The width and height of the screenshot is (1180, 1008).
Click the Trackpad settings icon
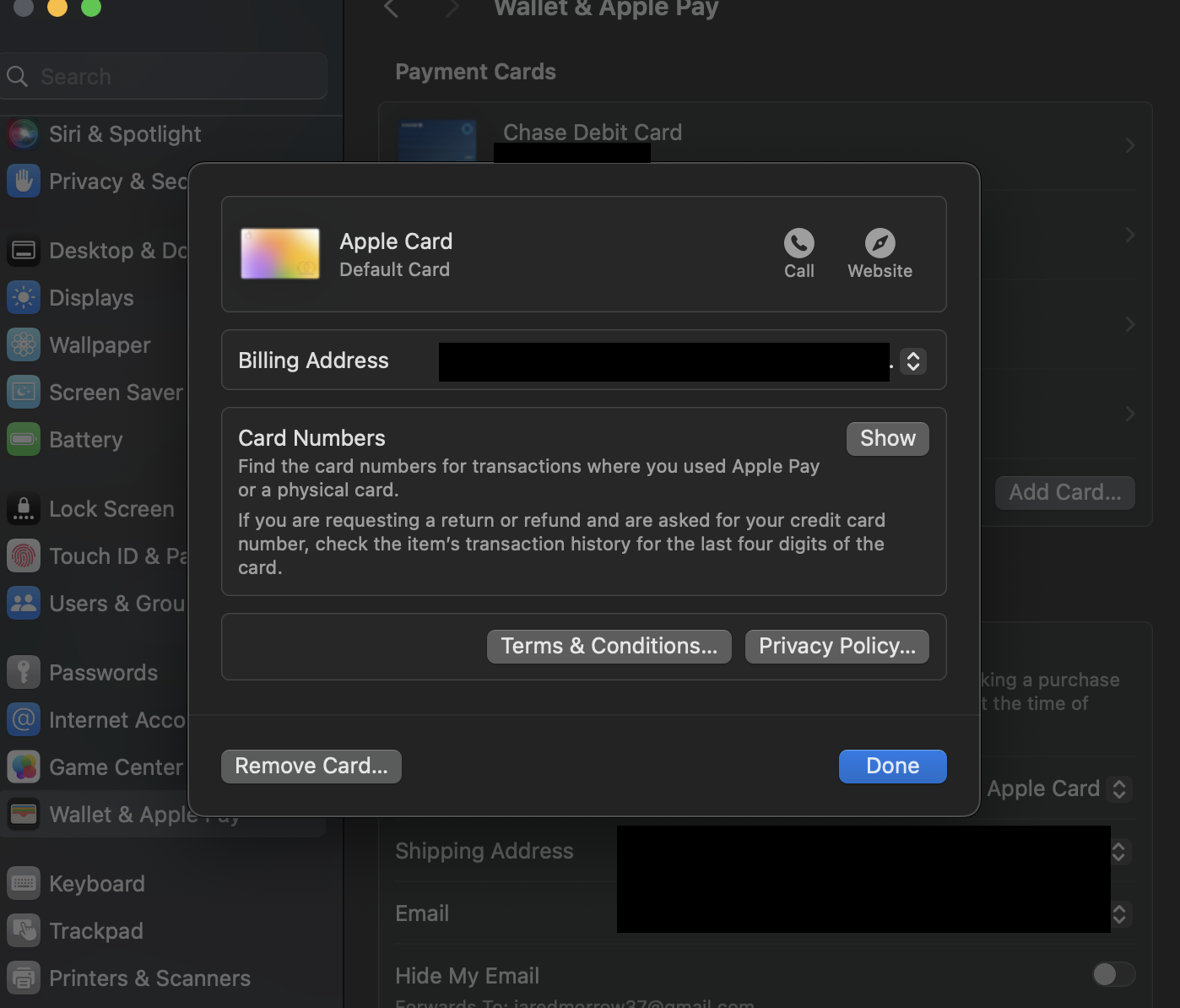(x=23, y=930)
